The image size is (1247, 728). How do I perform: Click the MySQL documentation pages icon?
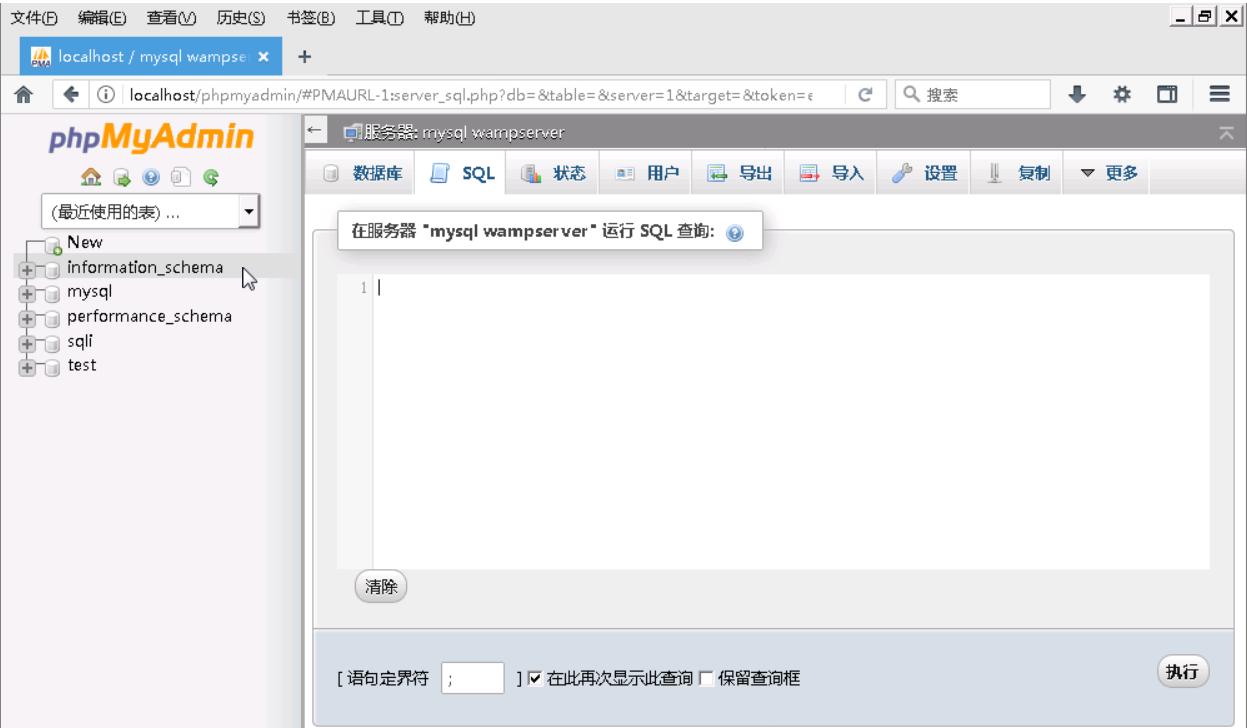180,177
